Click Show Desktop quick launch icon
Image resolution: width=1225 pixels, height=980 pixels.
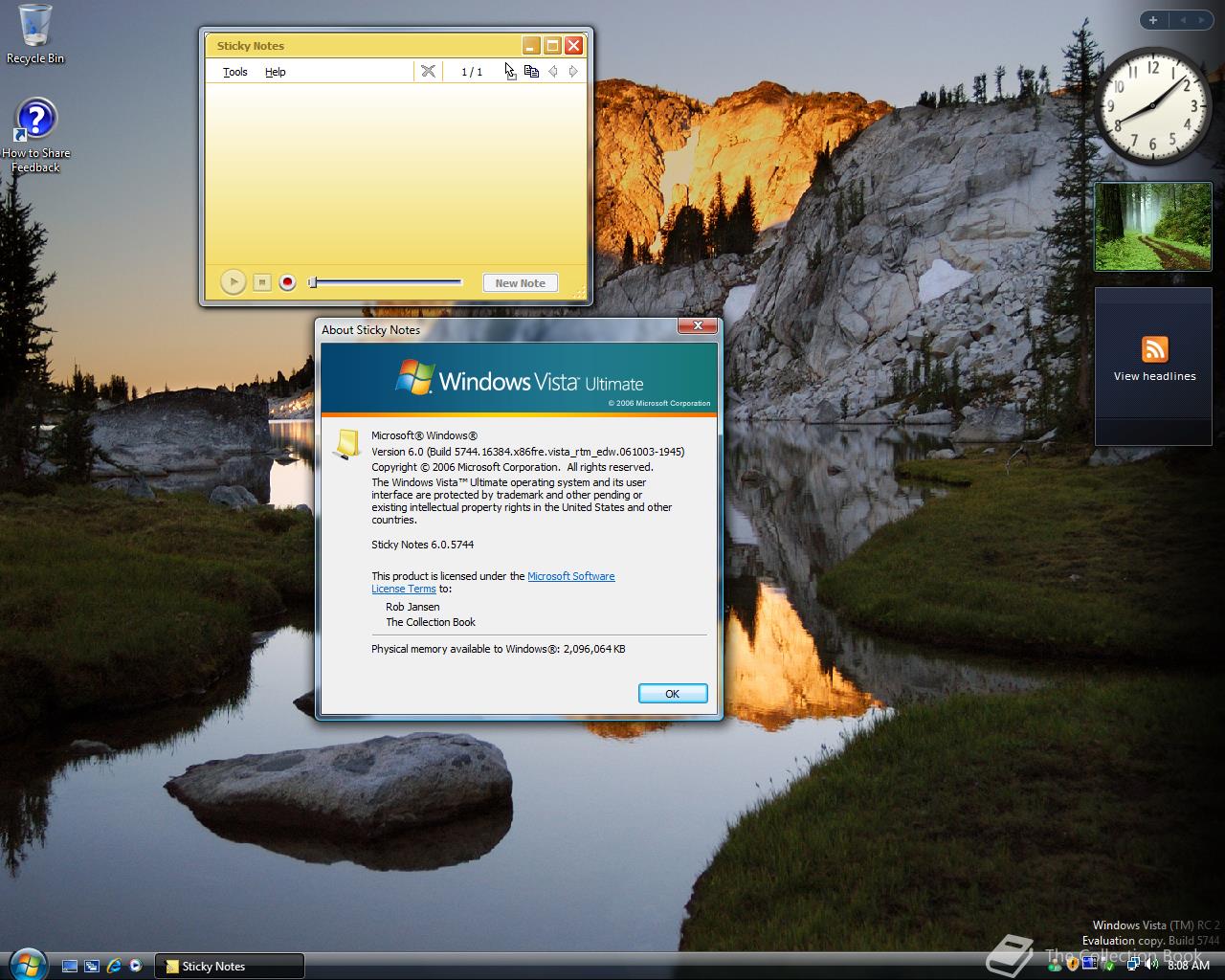coord(70,966)
